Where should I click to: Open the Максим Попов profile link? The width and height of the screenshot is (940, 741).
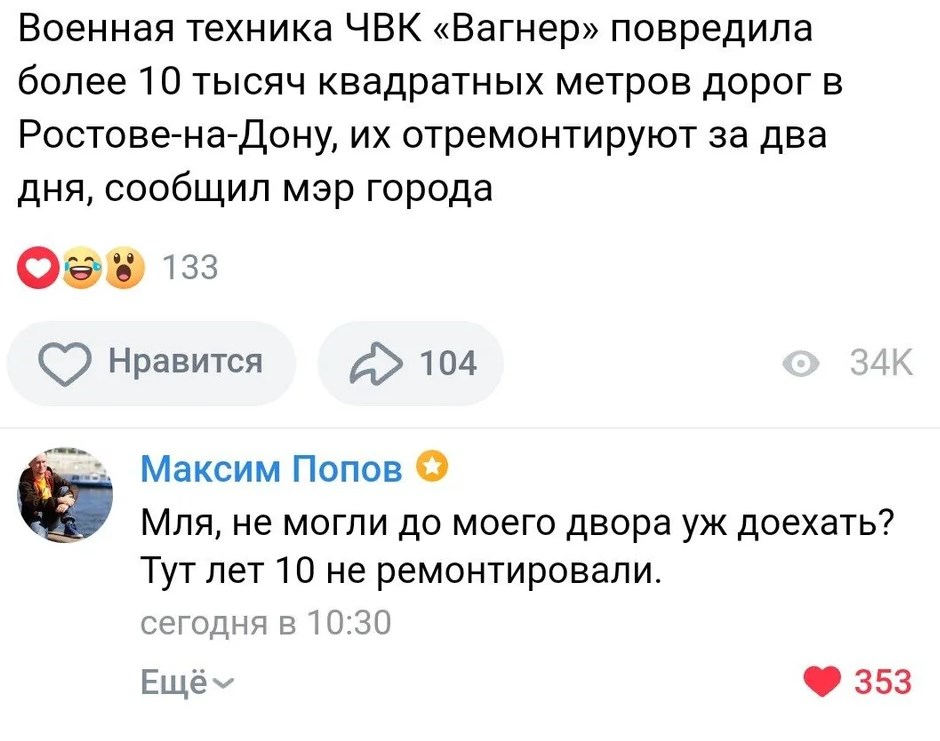point(271,469)
